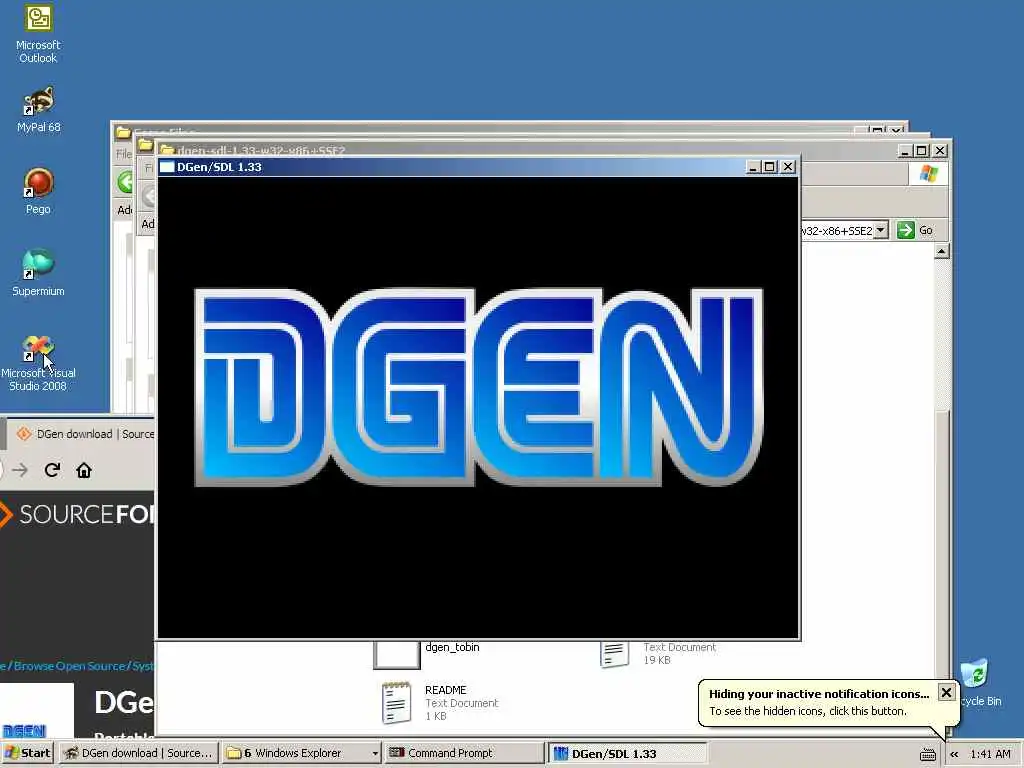Viewport: 1024px width, 768px height.
Task: Maximize the DGen/SDL 1.33 window
Action: 770,167
